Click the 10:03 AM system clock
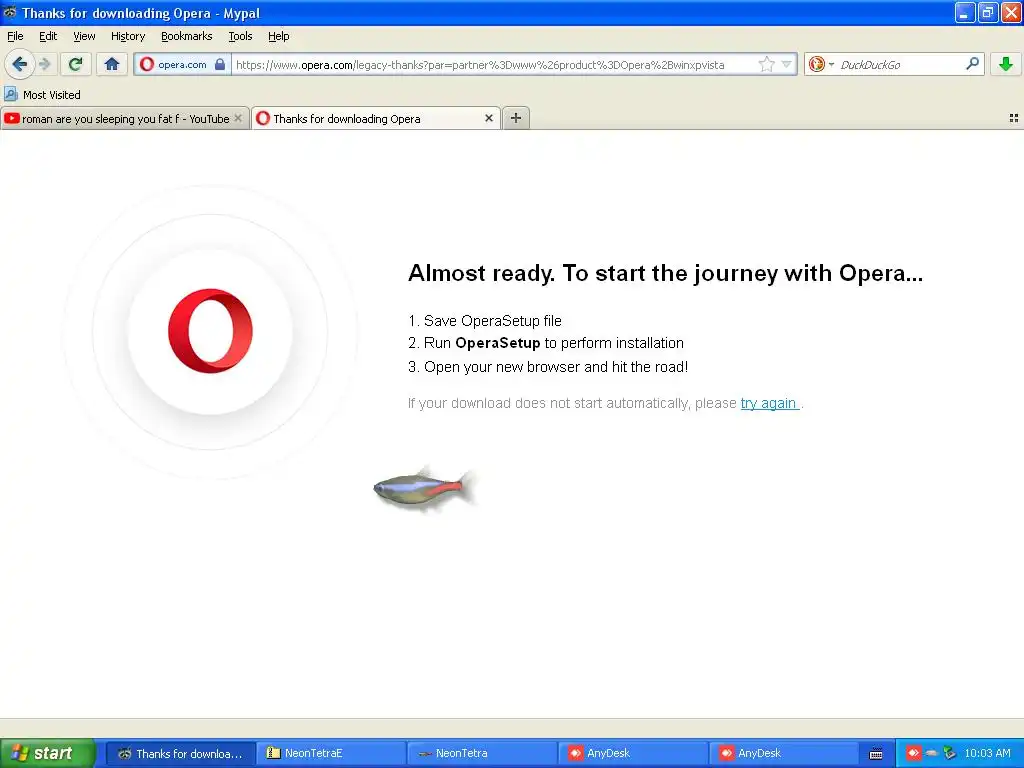 pyautogui.click(x=987, y=754)
